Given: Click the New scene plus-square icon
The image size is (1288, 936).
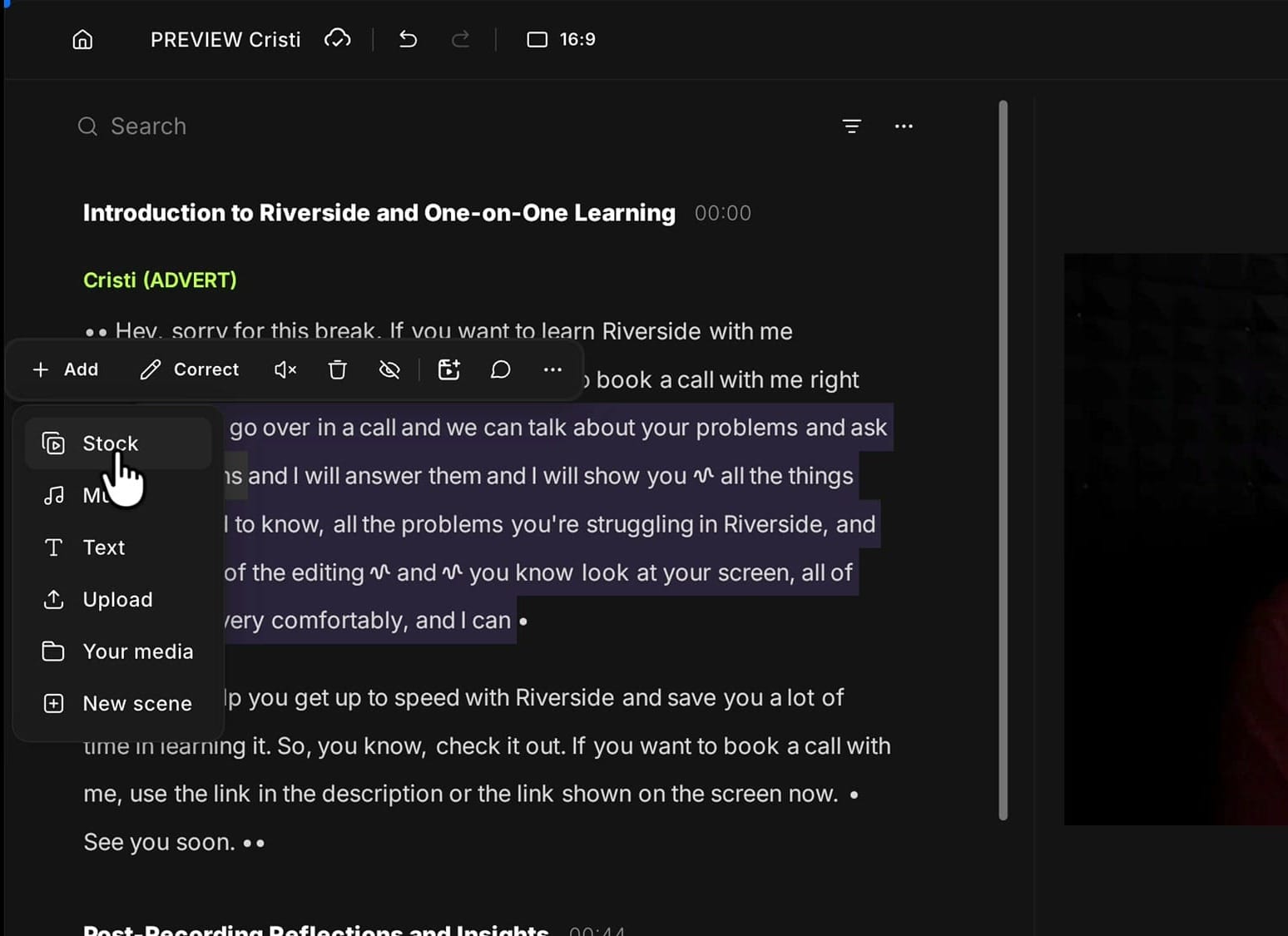Looking at the screenshot, I should (x=53, y=703).
